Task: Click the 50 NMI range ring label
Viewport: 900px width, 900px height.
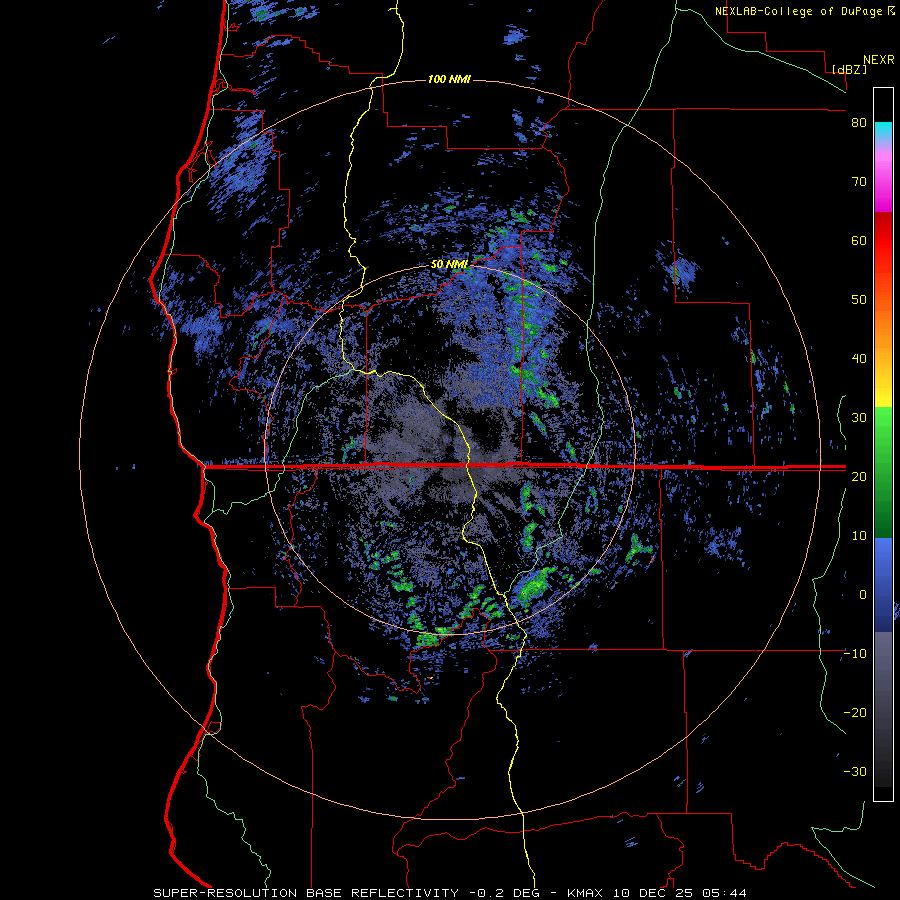Action: pyautogui.click(x=449, y=265)
